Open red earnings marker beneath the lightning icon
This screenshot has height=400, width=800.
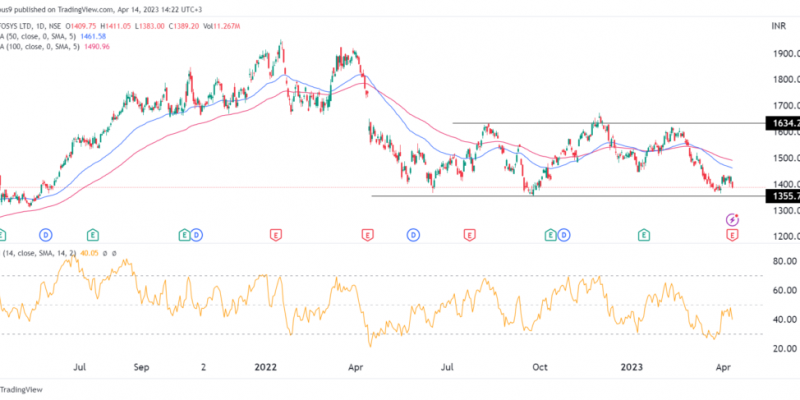click(733, 235)
